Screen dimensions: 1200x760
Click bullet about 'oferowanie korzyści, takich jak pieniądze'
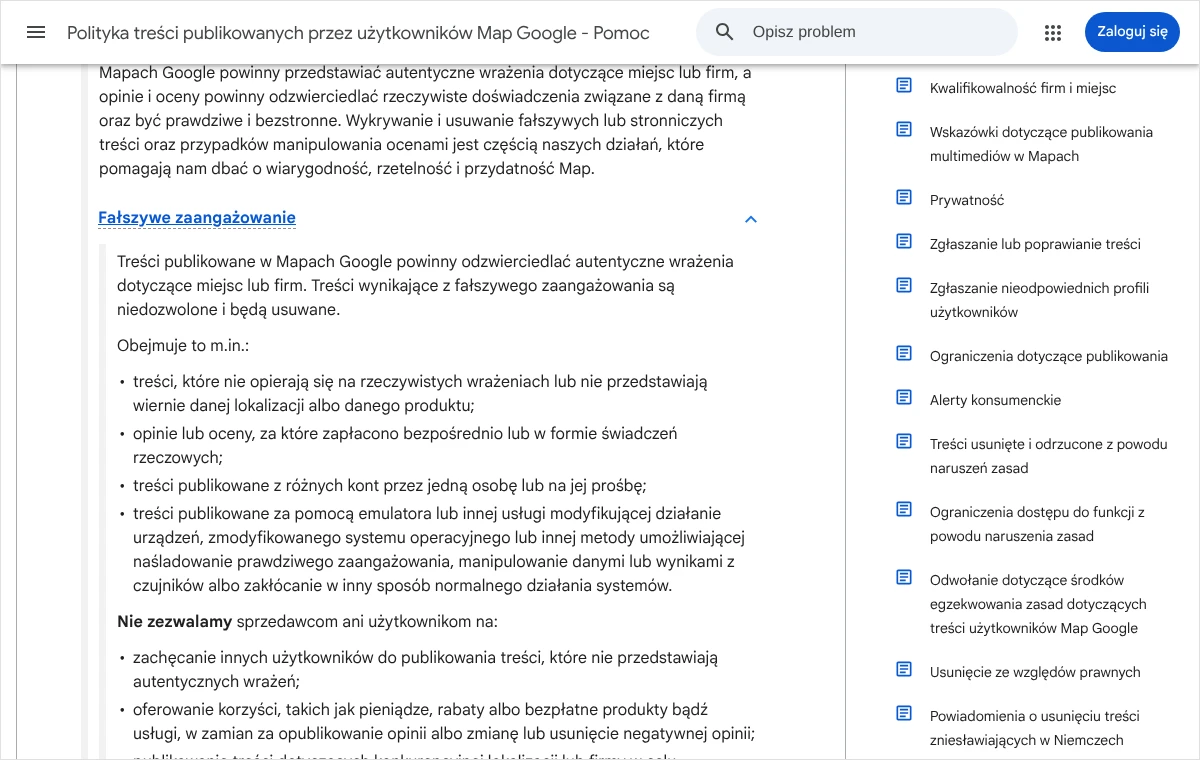click(x=444, y=722)
